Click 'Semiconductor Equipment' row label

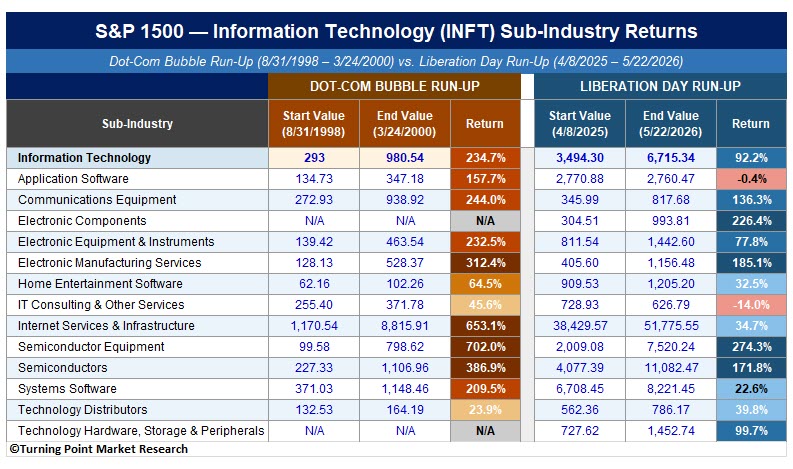(x=91, y=347)
